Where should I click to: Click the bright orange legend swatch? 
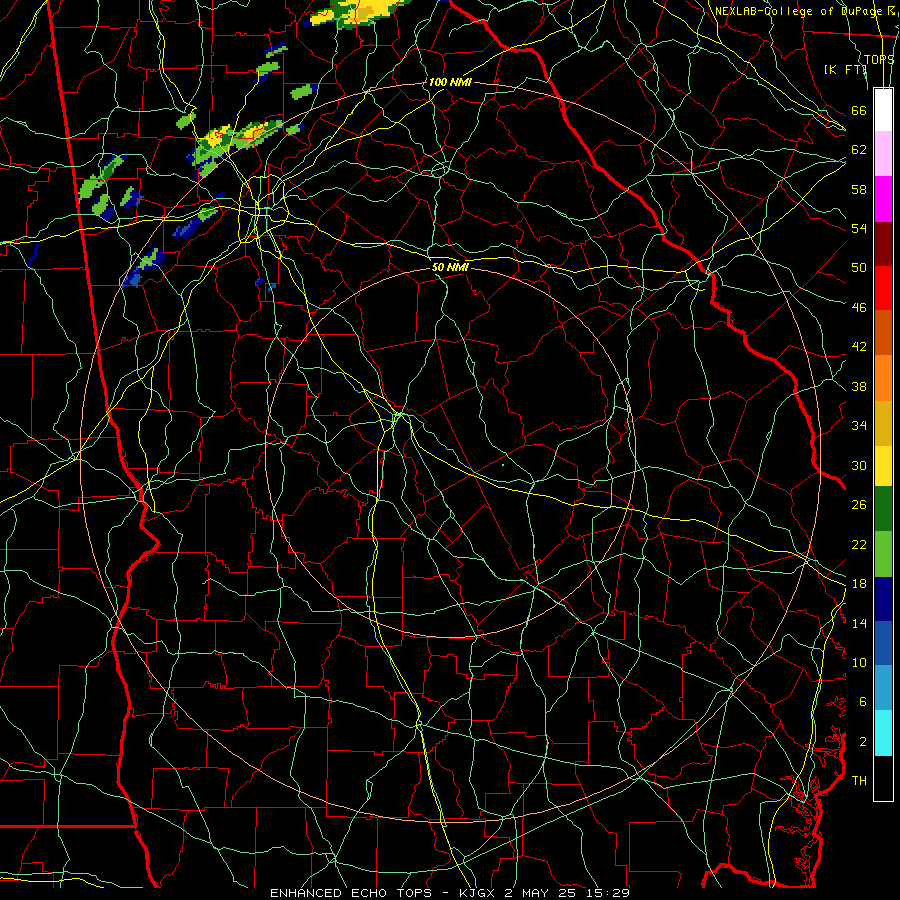pyautogui.click(x=883, y=378)
